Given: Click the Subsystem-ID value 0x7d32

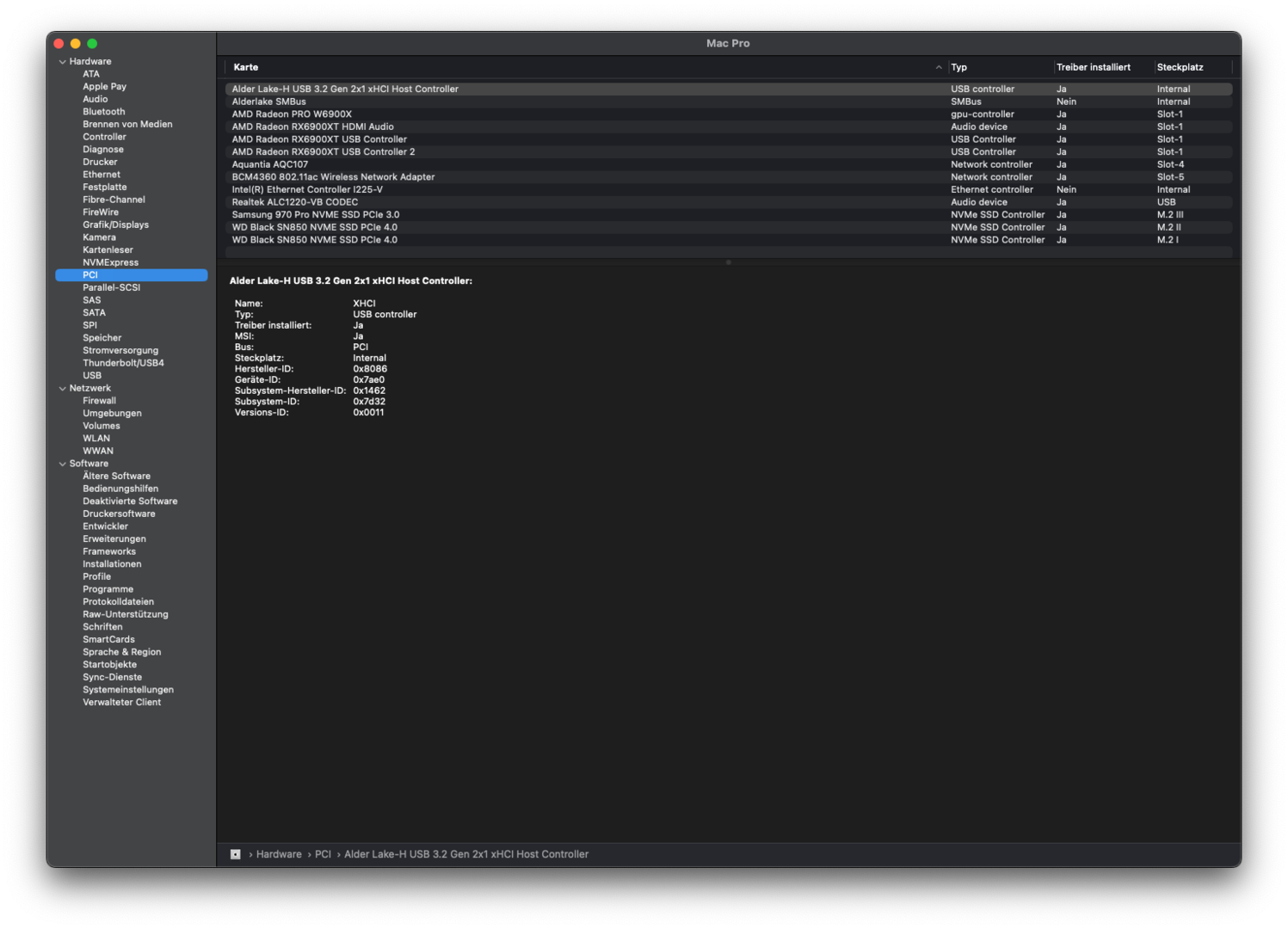Looking at the screenshot, I should pyautogui.click(x=369, y=402).
